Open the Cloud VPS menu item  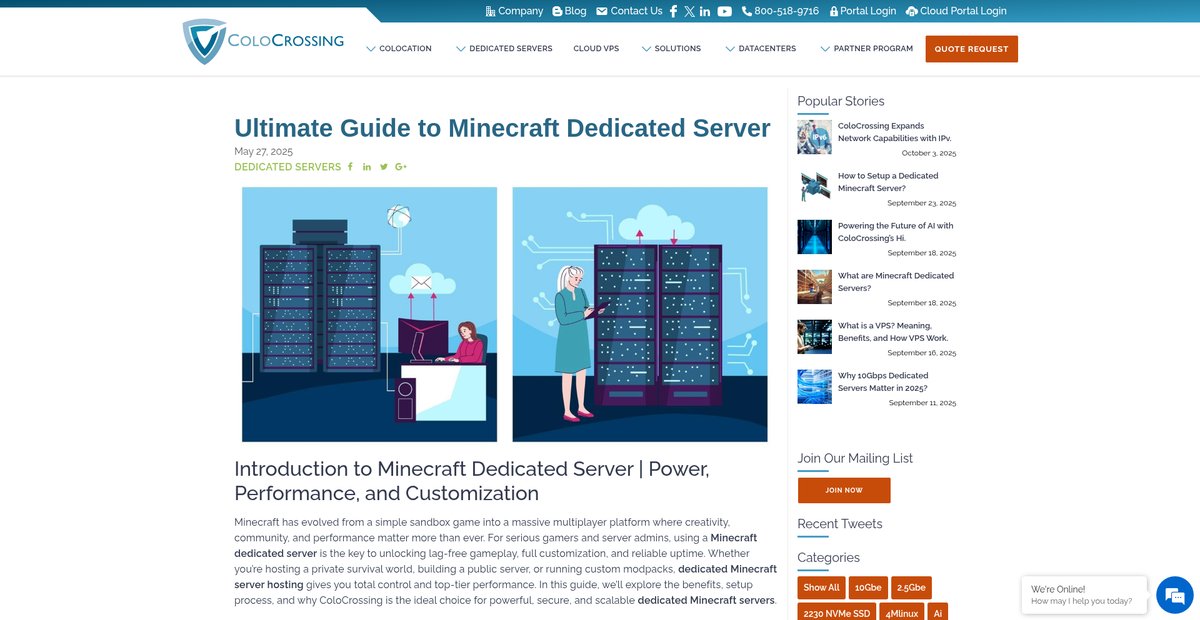tap(596, 48)
